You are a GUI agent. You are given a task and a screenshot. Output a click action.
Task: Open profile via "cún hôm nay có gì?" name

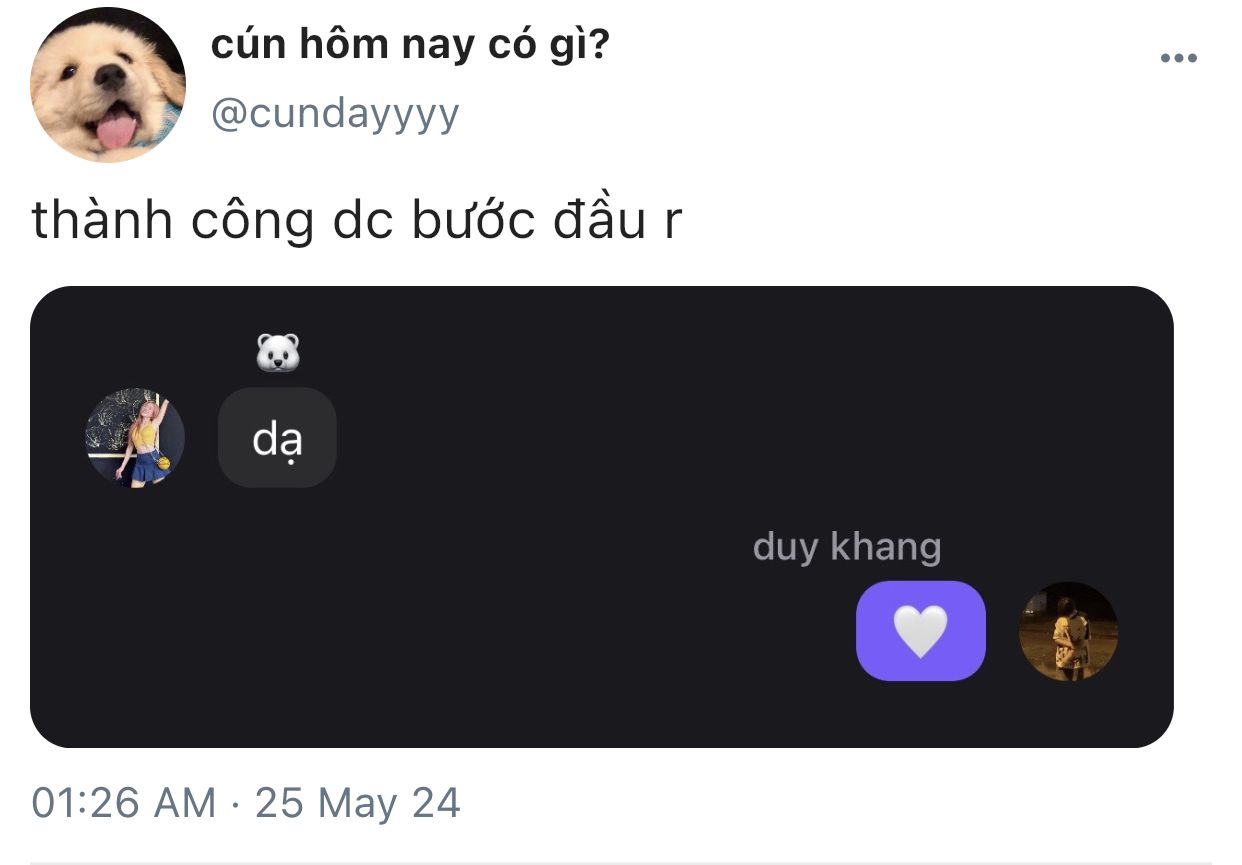pos(410,46)
